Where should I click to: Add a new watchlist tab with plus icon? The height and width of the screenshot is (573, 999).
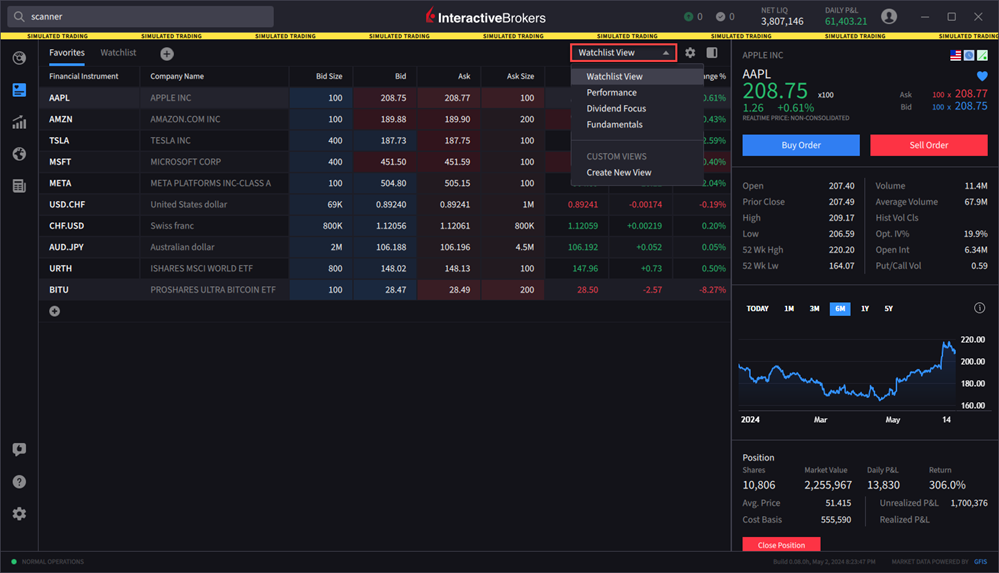click(x=167, y=54)
